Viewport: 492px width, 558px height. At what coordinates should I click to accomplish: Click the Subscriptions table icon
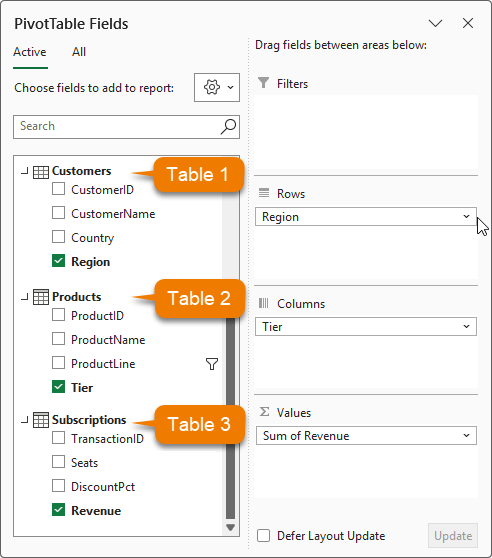click(x=41, y=420)
